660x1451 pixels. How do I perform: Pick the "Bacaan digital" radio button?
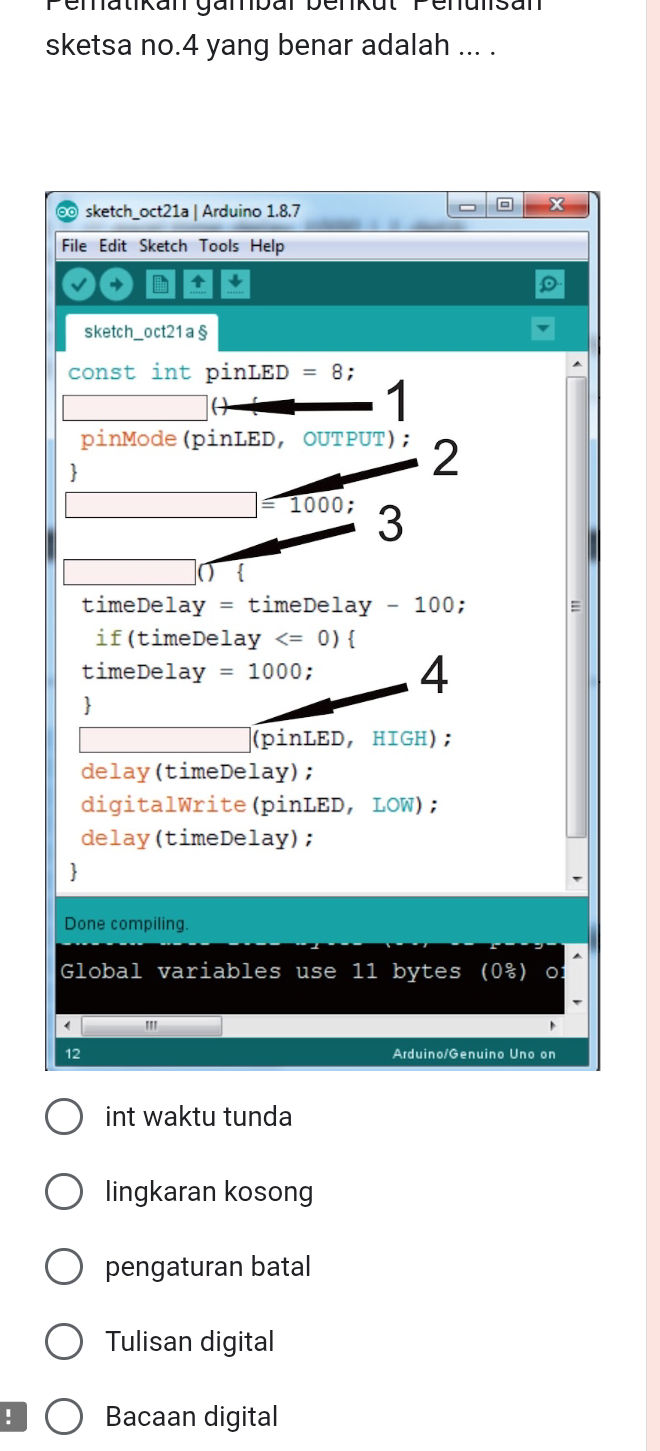click(x=65, y=1417)
